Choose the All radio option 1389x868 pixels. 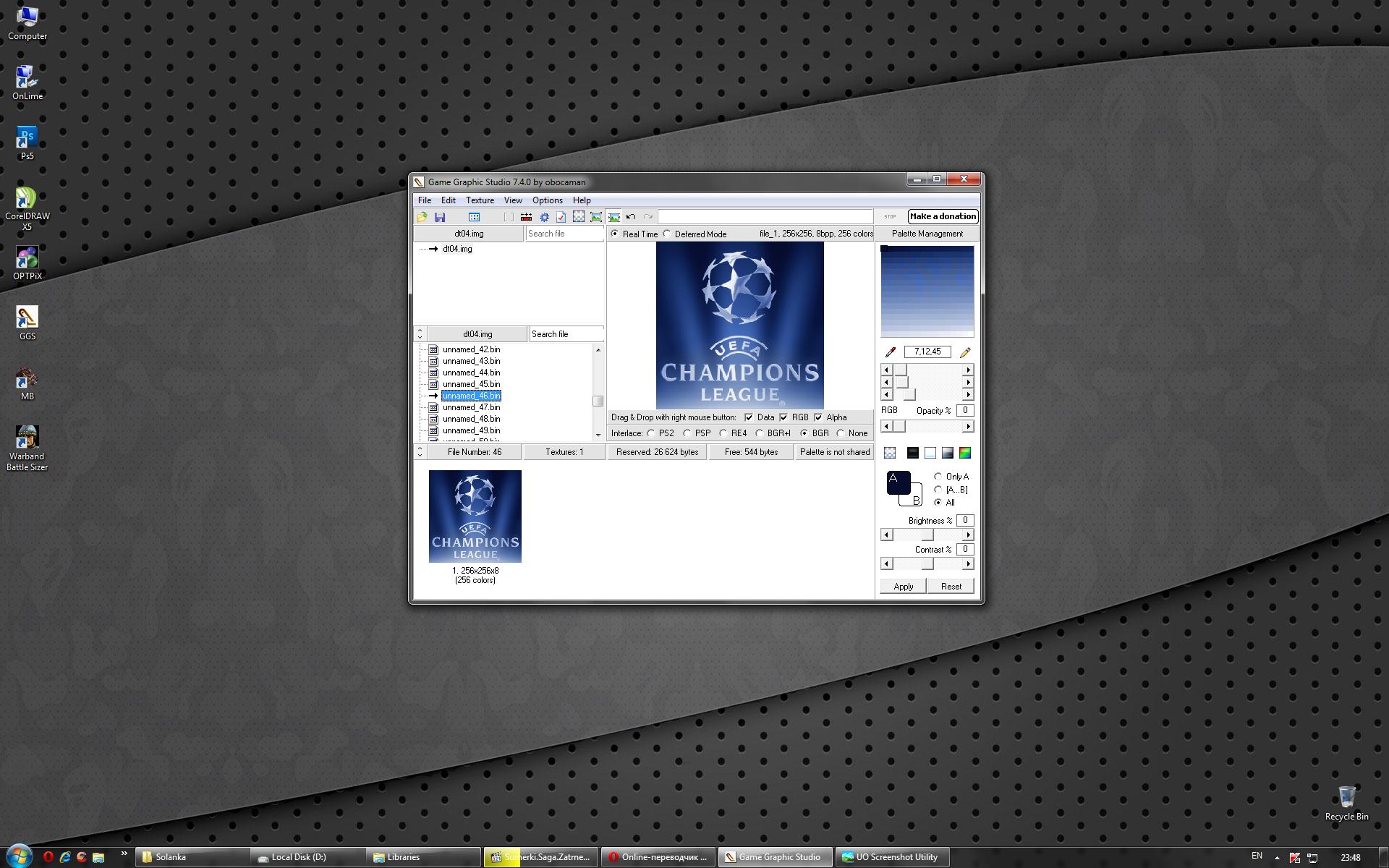click(938, 503)
